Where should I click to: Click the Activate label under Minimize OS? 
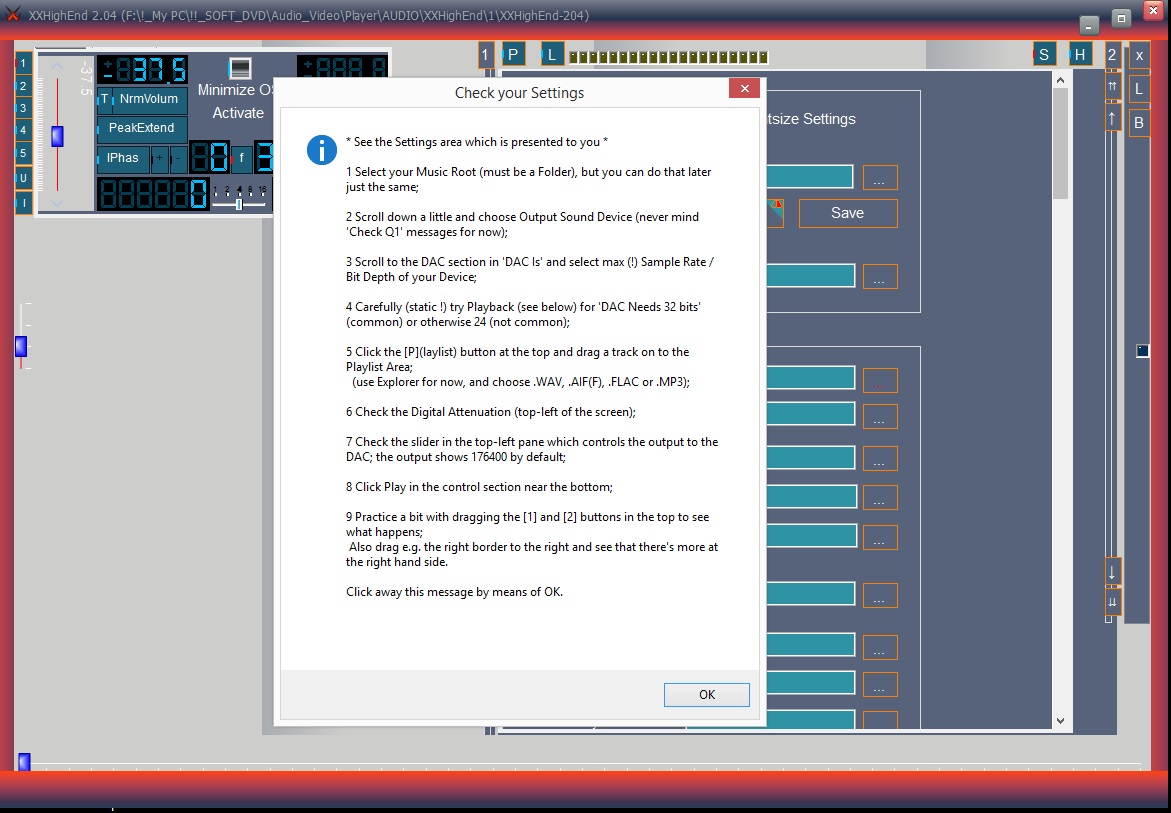tap(238, 113)
